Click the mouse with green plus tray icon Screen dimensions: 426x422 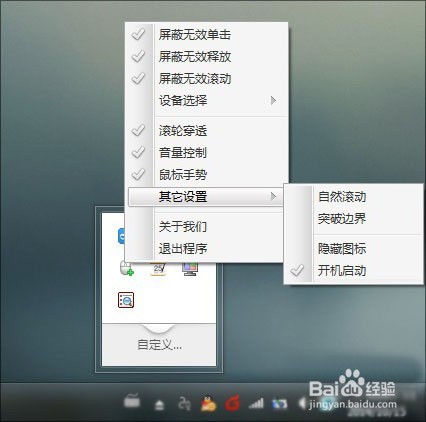127,268
